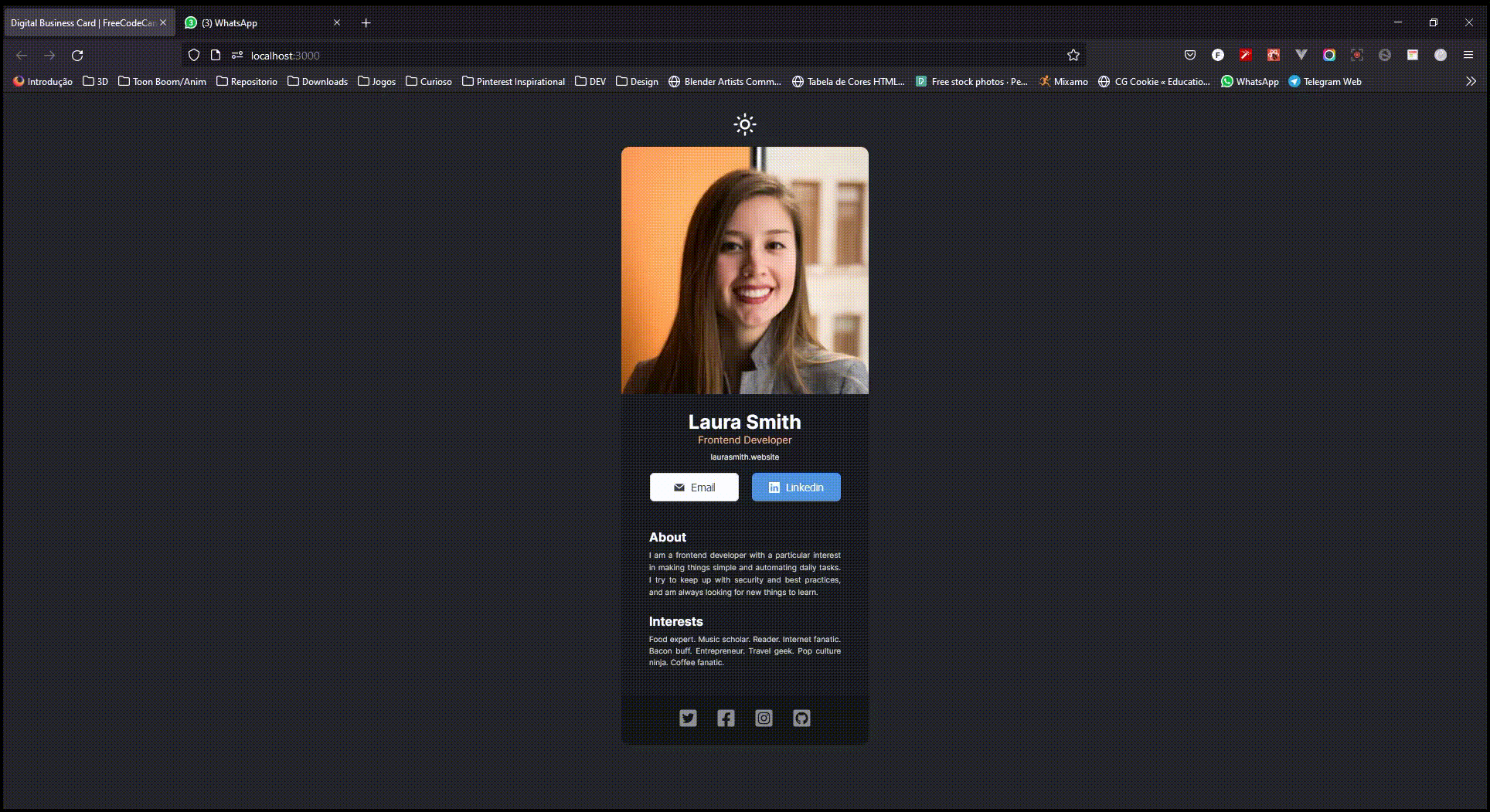
Task: Switch to the WhatsApp tab
Action: 263,23
